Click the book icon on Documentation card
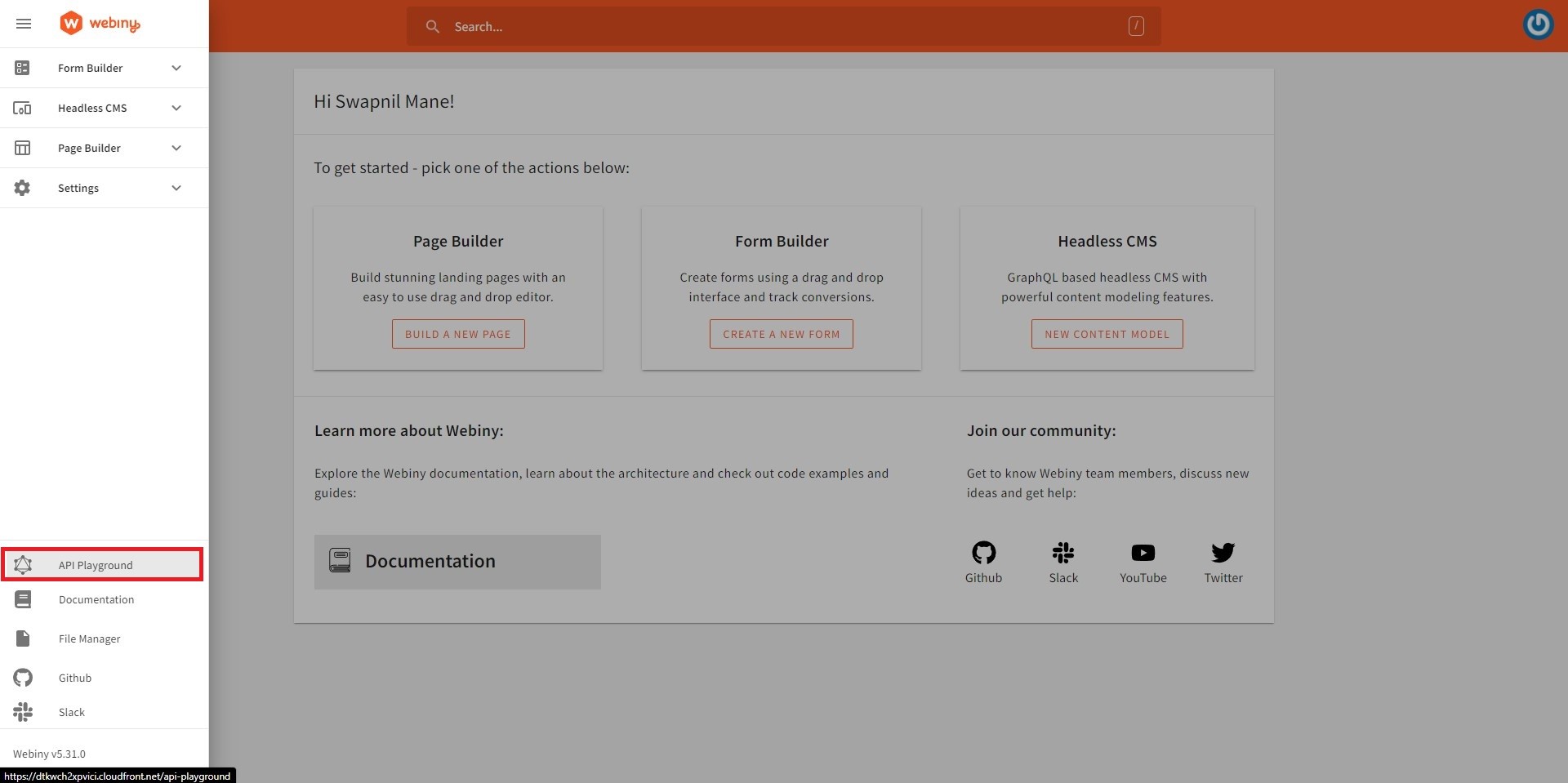This screenshot has width=1568, height=783. click(340, 560)
